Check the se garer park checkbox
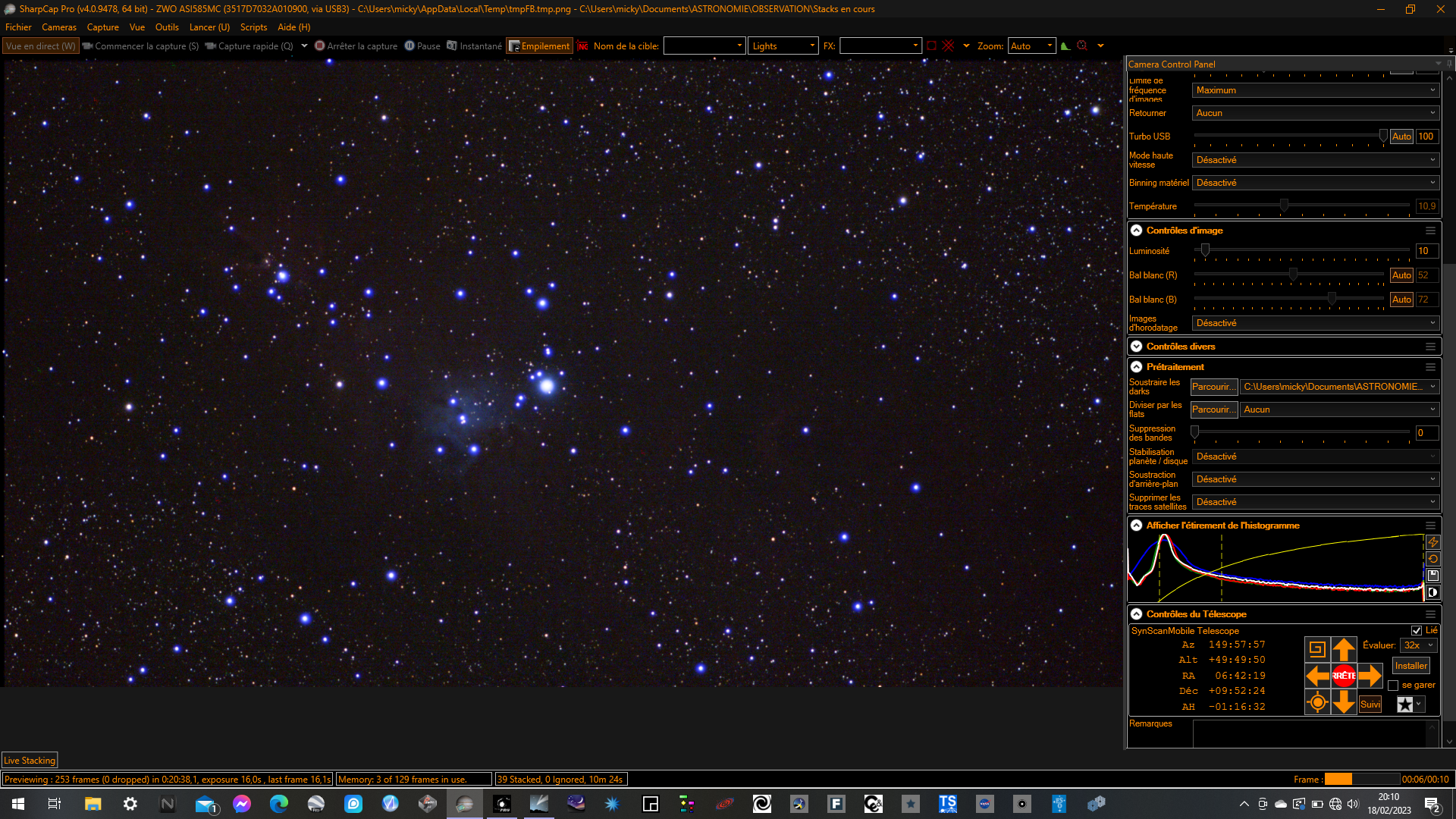1456x819 pixels. tap(1393, 686)
